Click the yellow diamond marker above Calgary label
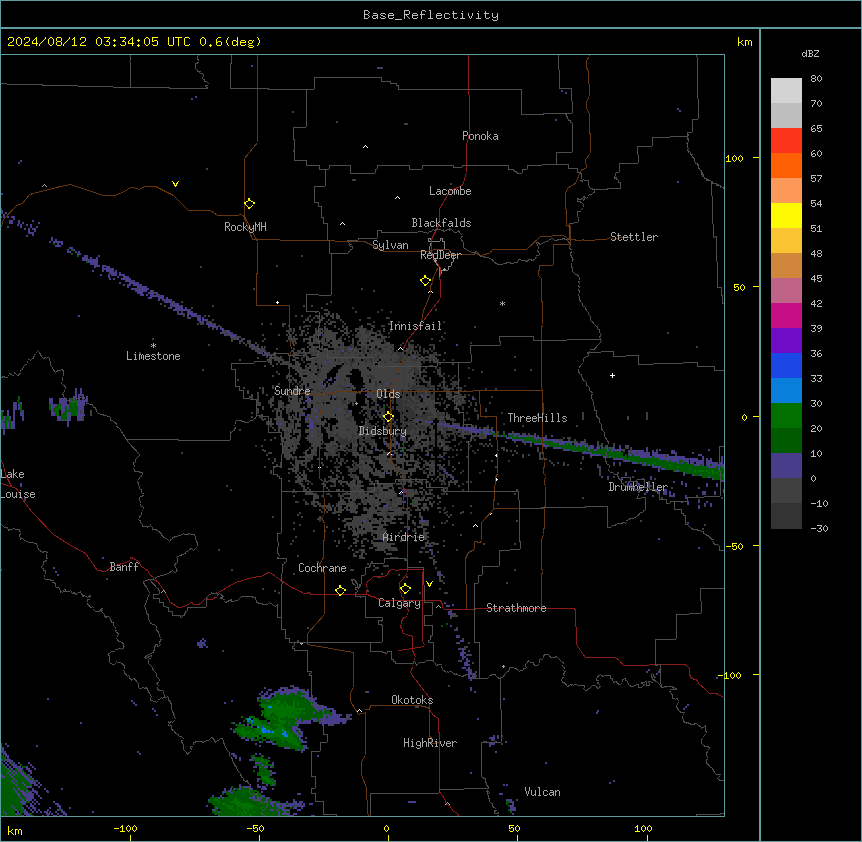 (405, 589)
